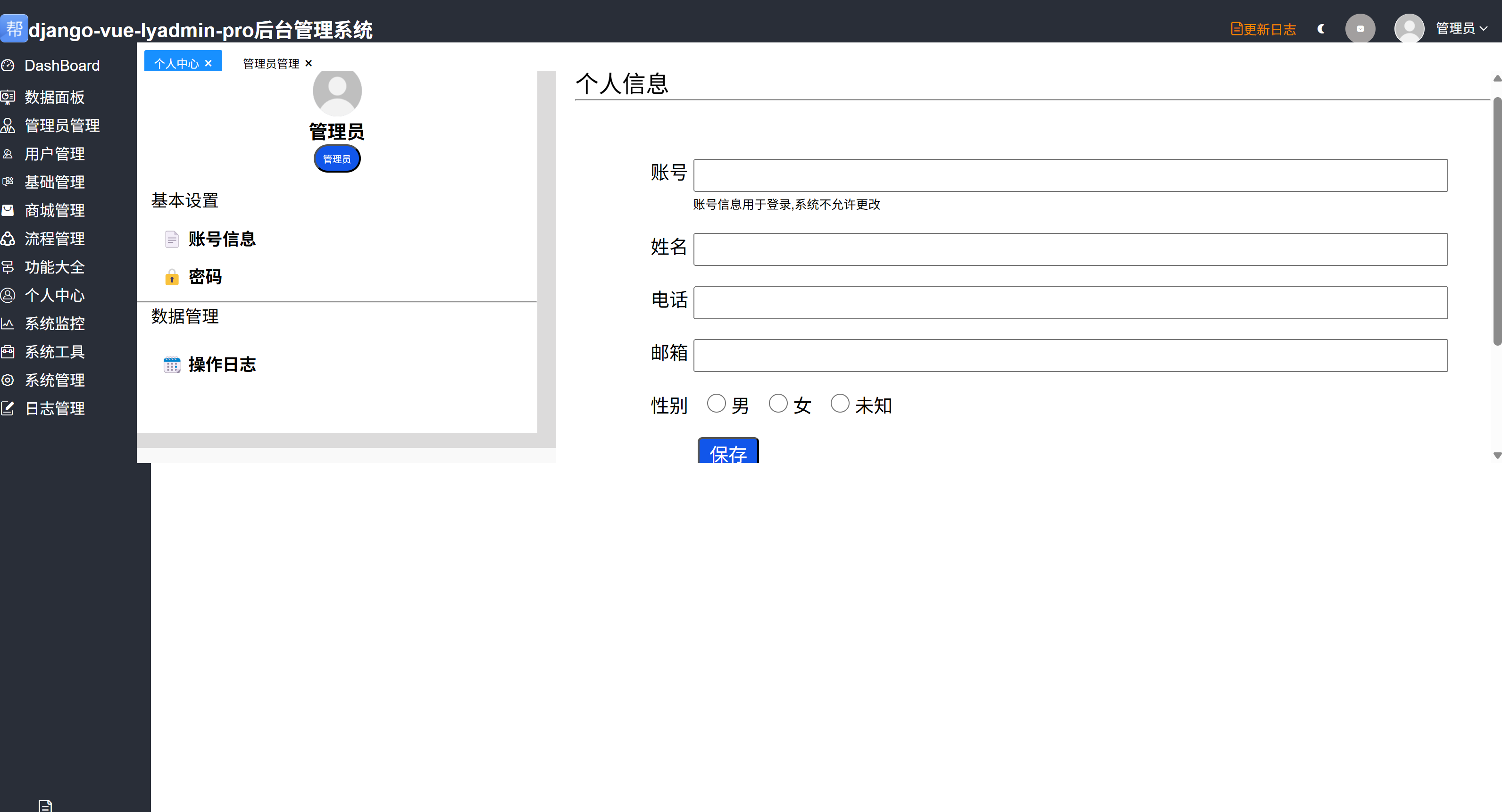Screen dimensions: 1502x812
Task: Close the 个人中心 tab
Action: [208, 64]
